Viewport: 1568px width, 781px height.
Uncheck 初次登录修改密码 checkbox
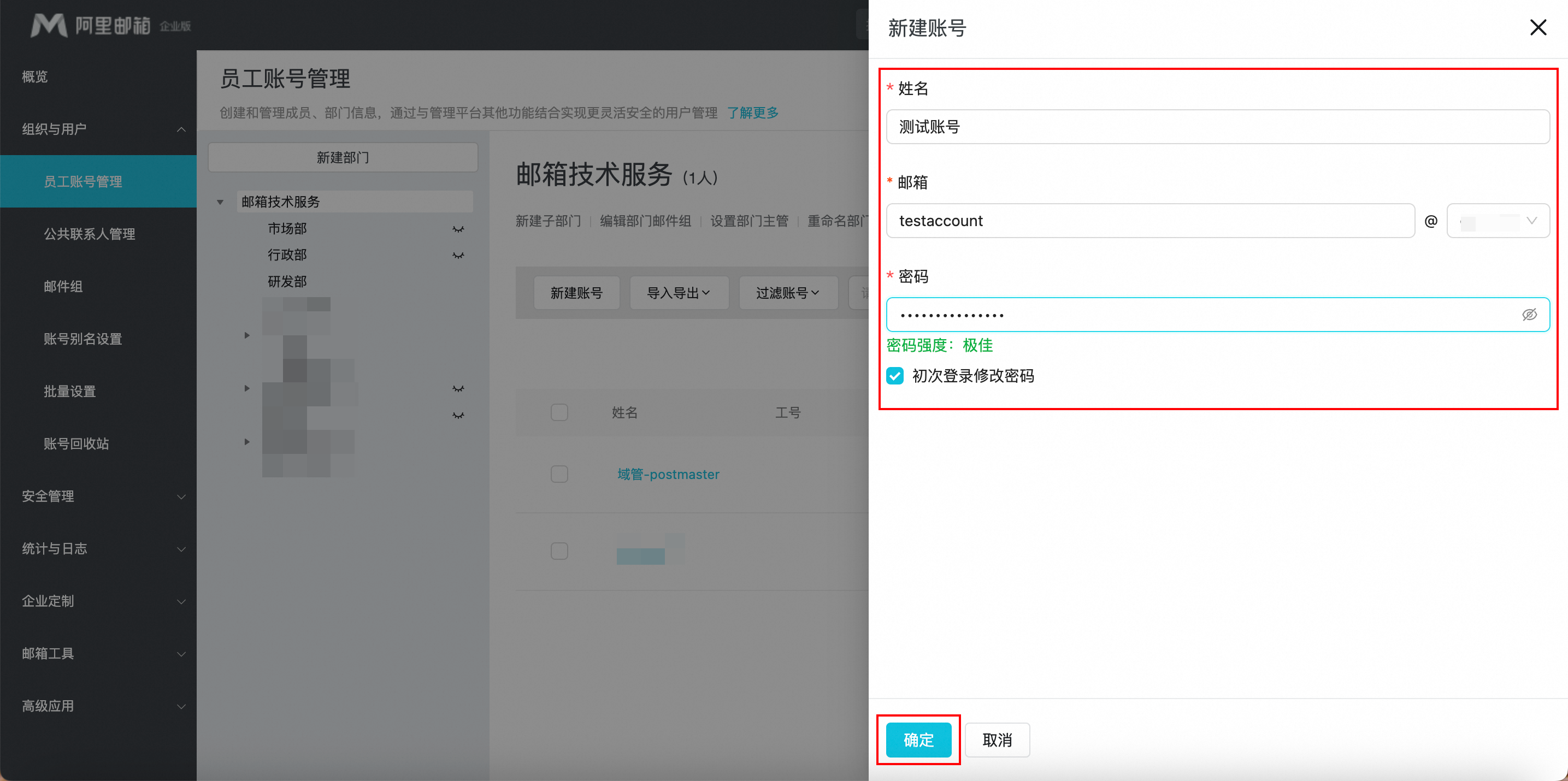pos(895,376)
